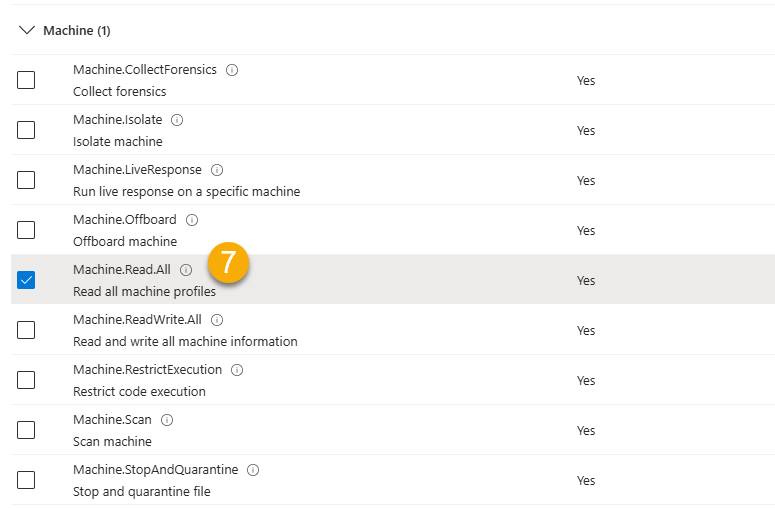This screenshot has height=508, width=775.
Task: Select the Machine.ReadWrite.All checkbox
Action: [x=26, y=330]
